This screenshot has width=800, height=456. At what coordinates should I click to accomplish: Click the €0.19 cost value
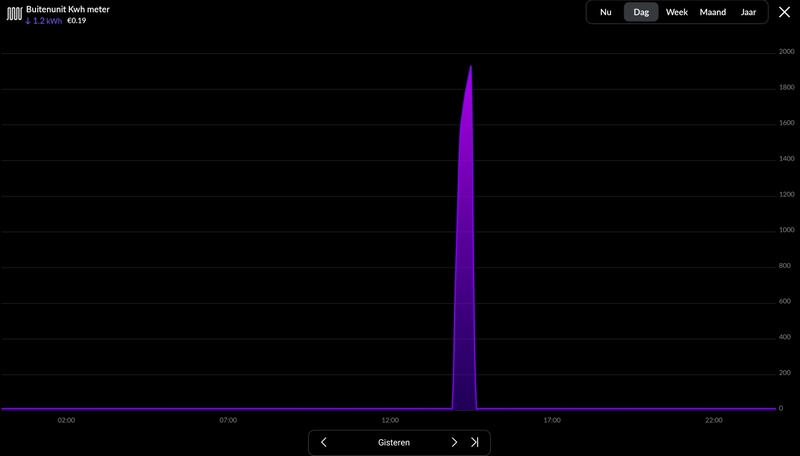click(77, 21)
